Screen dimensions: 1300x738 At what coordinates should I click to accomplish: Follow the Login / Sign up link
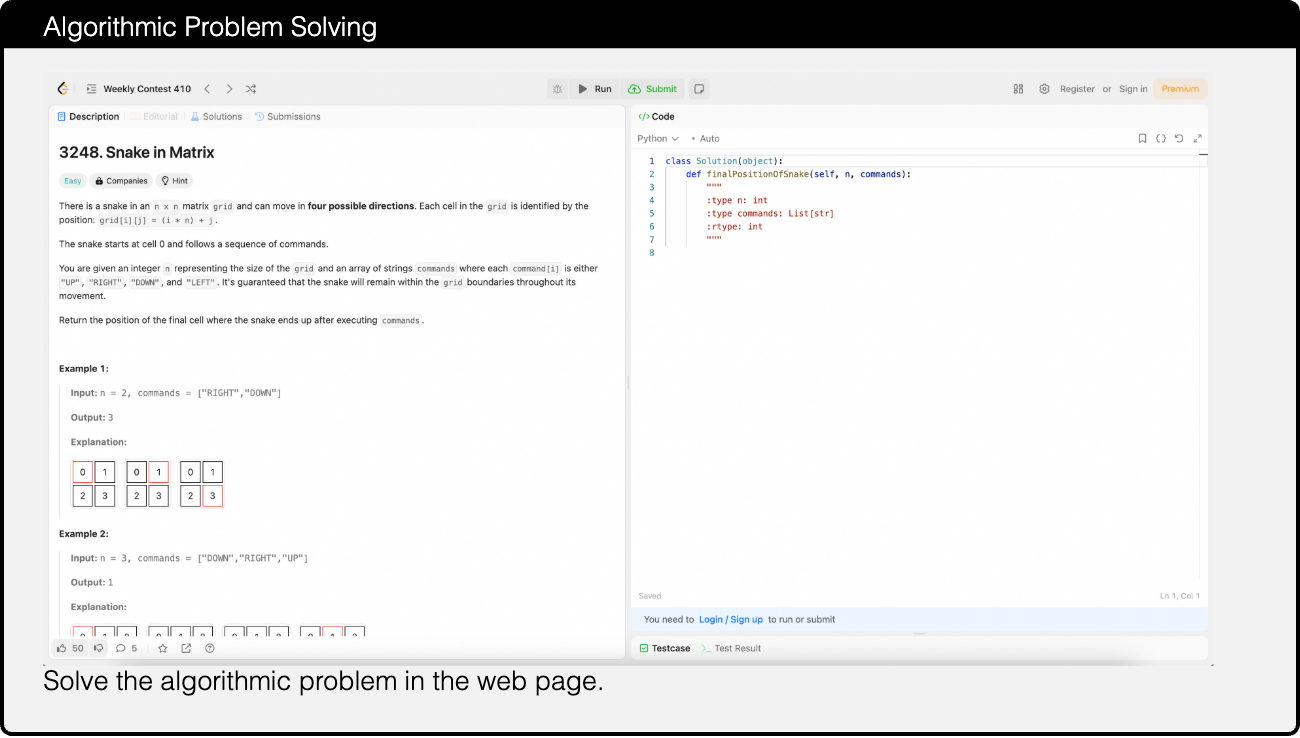pos(731,620)
